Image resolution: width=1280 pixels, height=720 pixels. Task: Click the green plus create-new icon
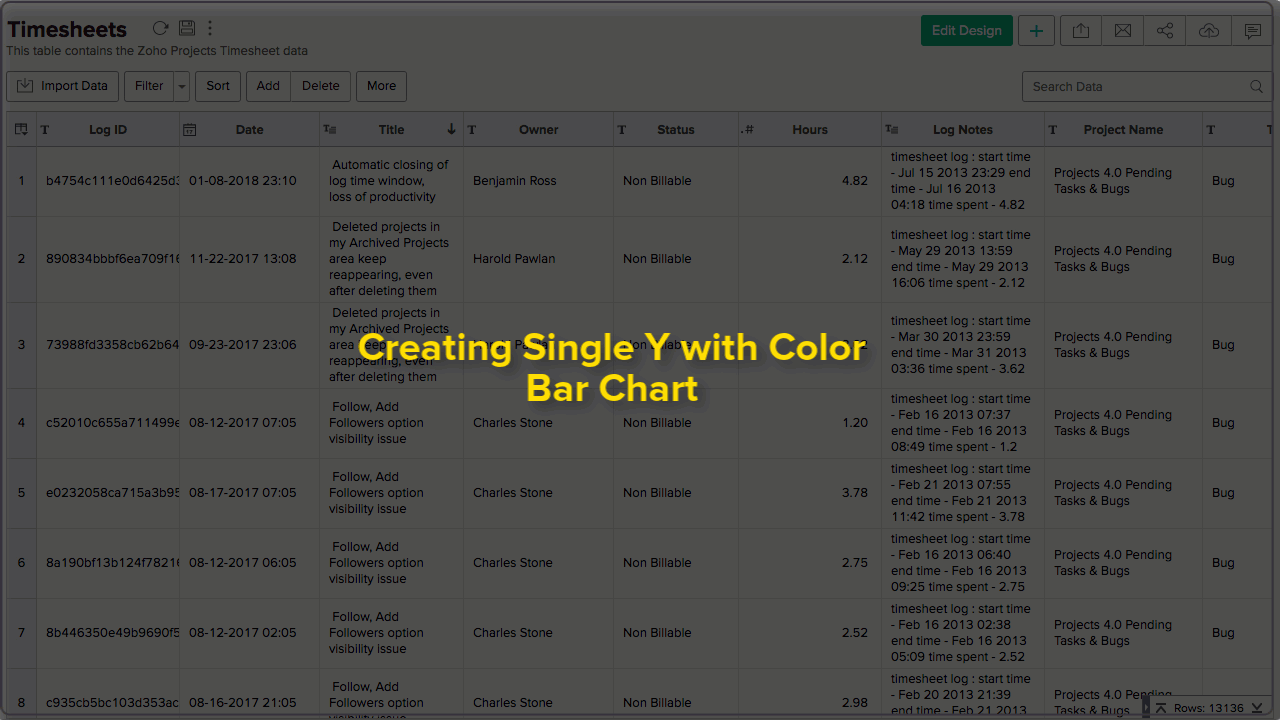click(1036, 31)
